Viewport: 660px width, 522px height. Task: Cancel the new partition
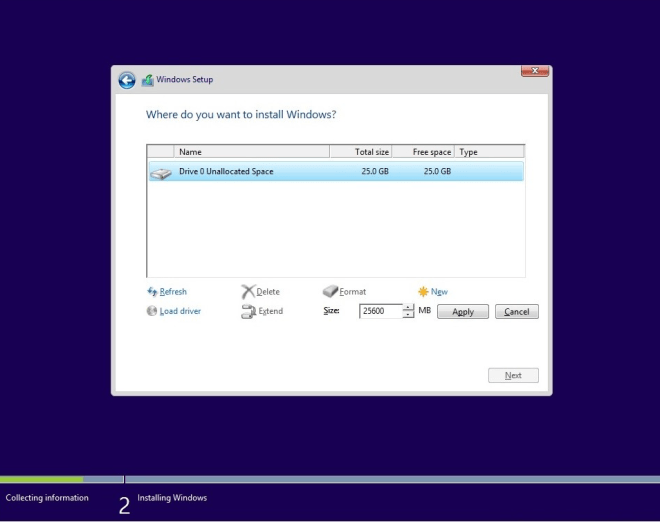click(517, 312)
